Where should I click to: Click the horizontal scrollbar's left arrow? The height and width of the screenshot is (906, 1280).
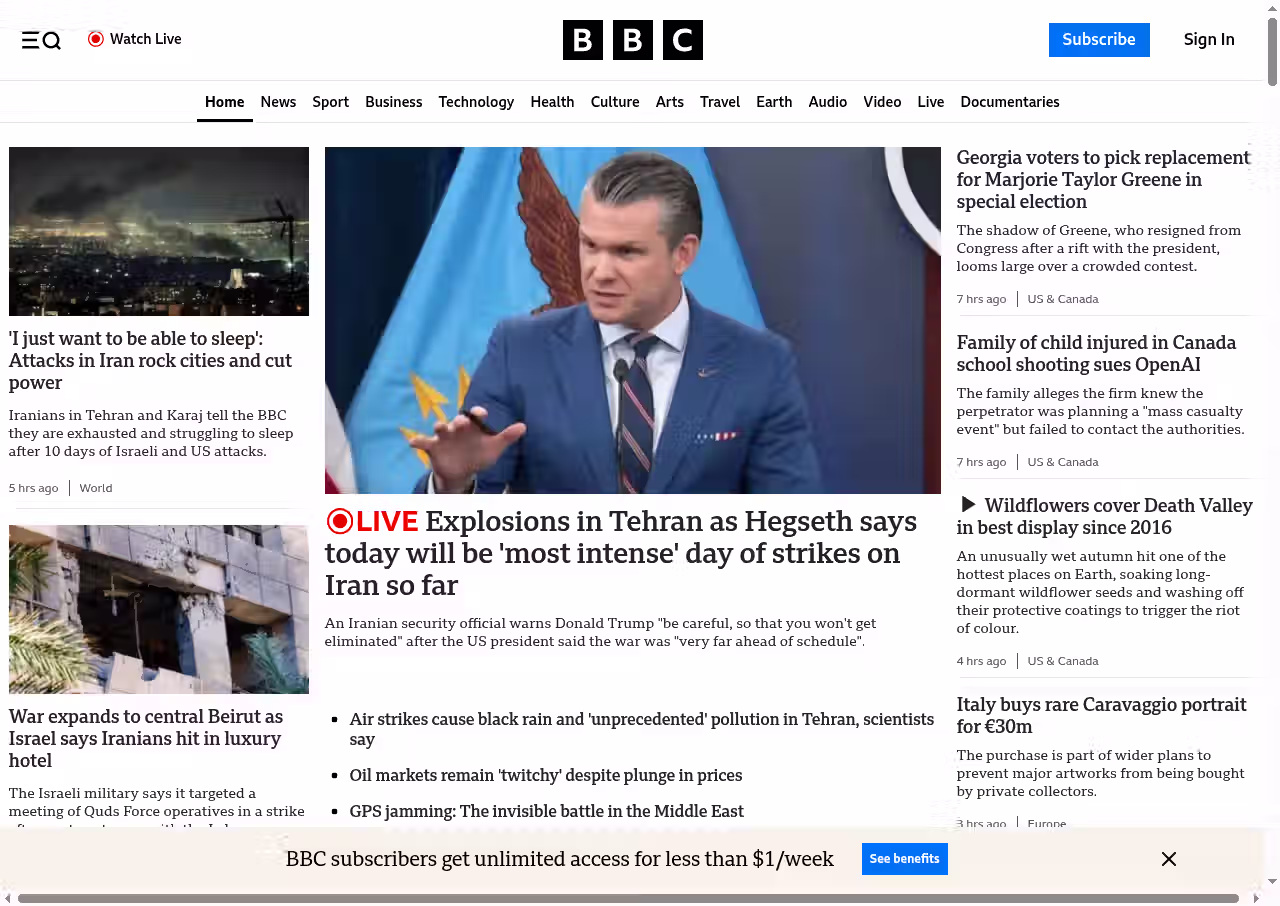pyautogui.click(x=8, y=898)
